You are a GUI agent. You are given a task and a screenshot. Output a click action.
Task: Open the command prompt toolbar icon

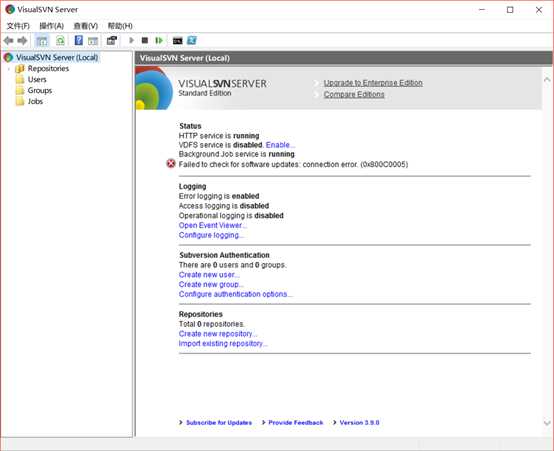[x=177, y=41]
